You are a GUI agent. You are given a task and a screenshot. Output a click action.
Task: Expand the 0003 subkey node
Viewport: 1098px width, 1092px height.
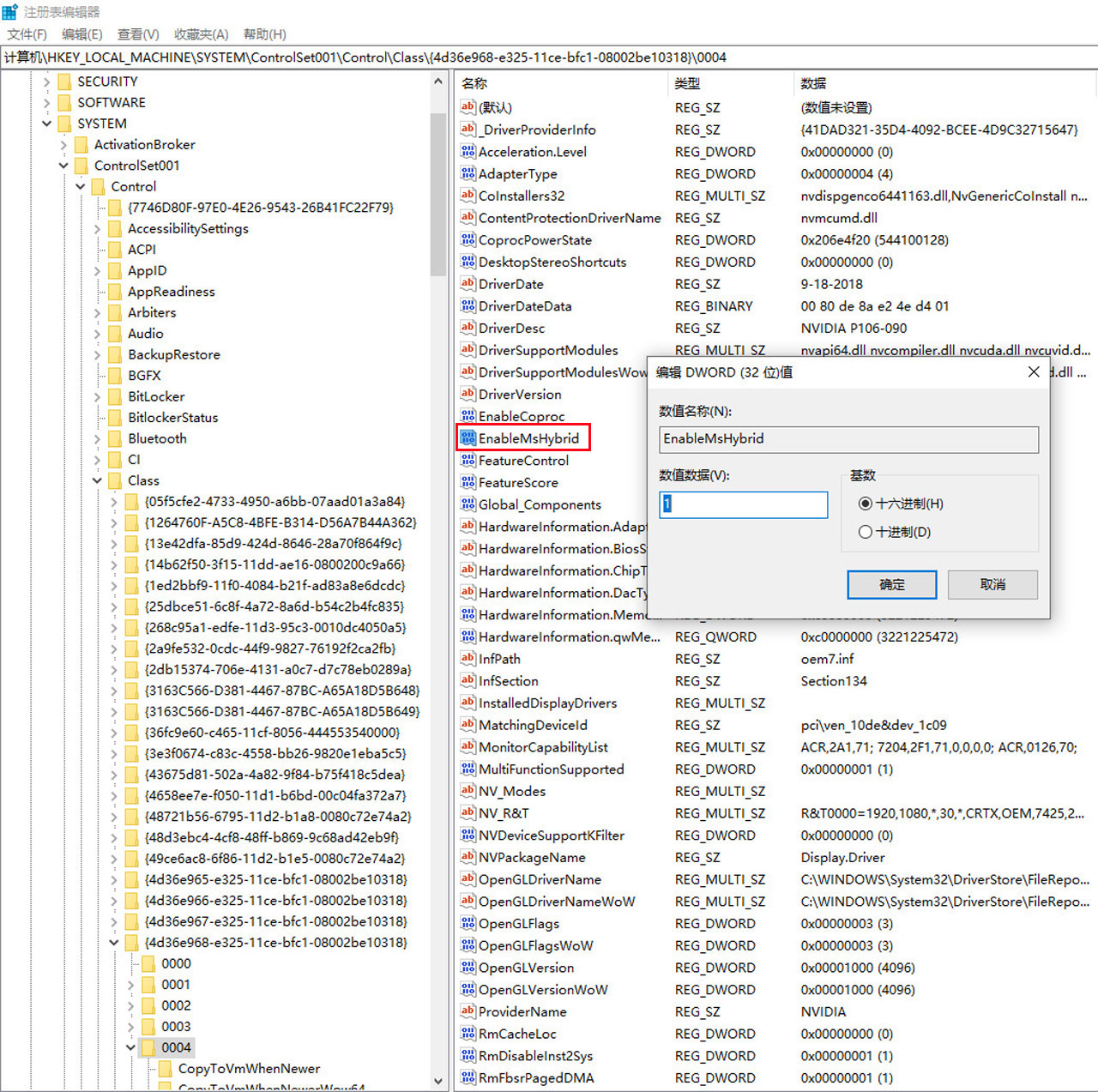pos(130,1027)
